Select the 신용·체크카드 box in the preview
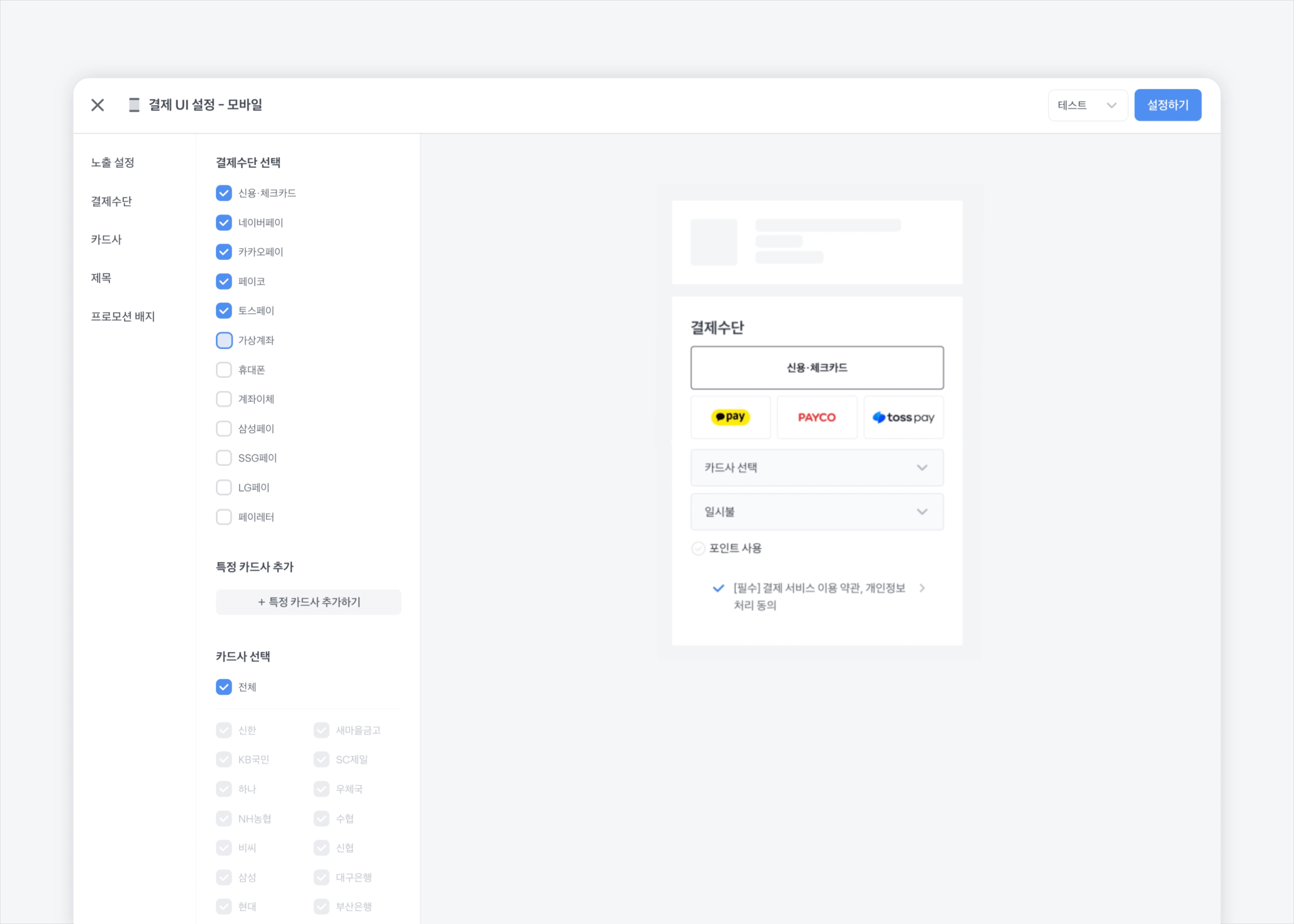 click(x=816, y=368)
